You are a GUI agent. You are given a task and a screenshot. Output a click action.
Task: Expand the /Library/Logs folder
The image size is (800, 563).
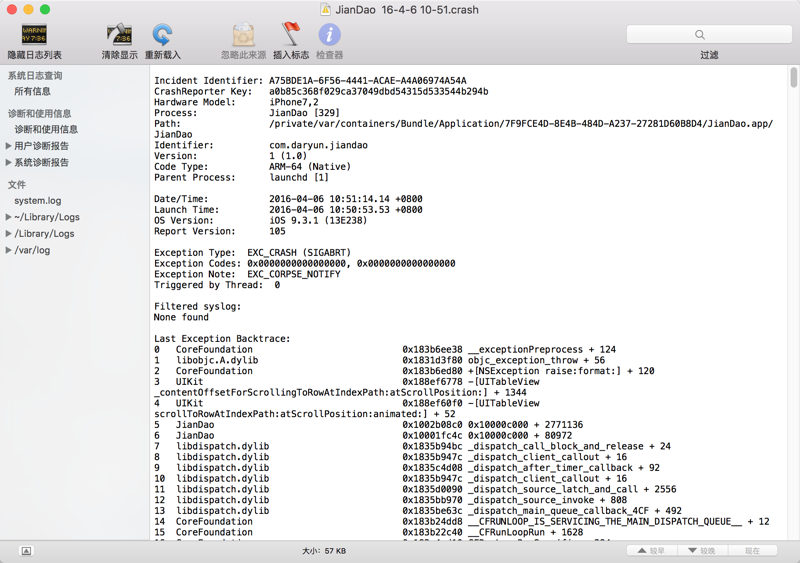click(8, 233)
